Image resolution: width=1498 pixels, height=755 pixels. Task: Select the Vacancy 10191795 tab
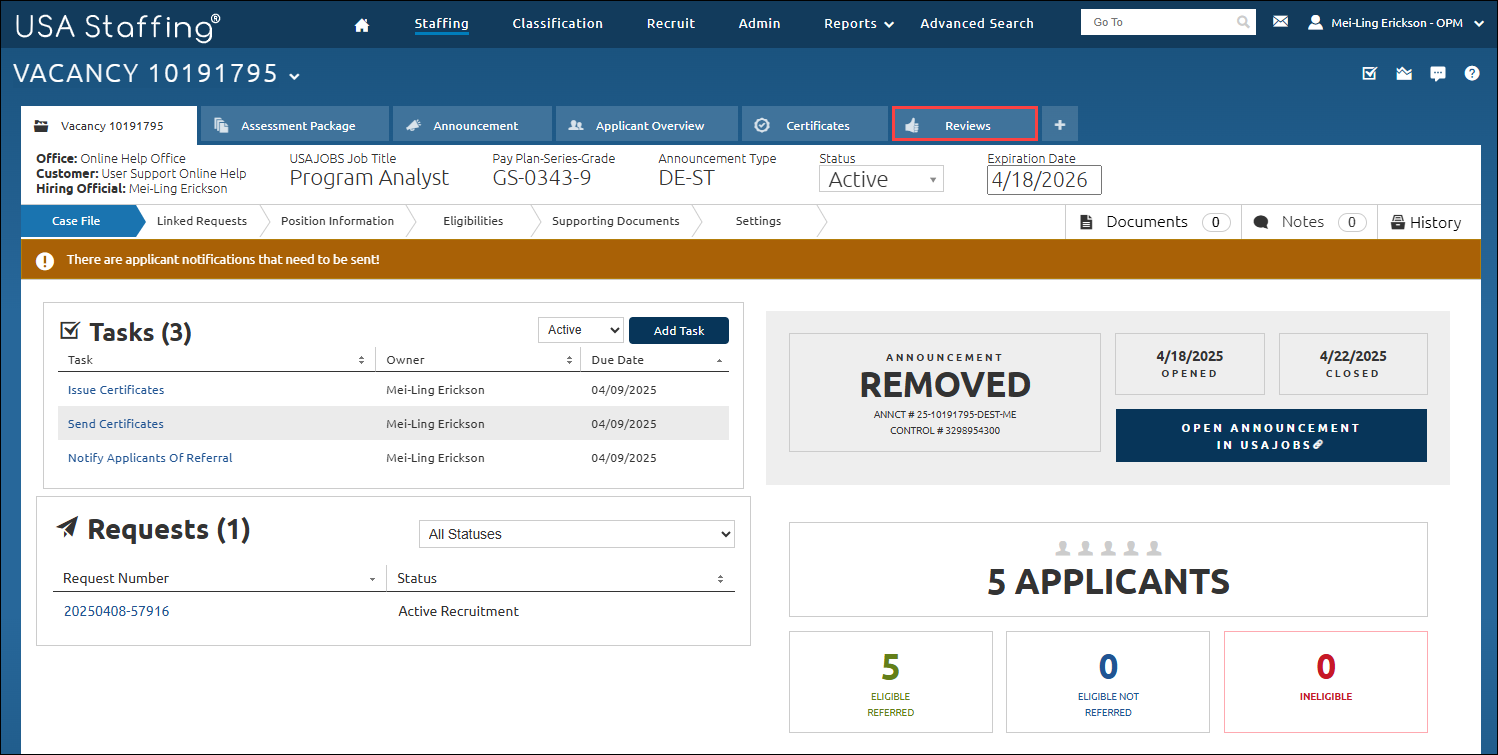[x=109, y=125]
